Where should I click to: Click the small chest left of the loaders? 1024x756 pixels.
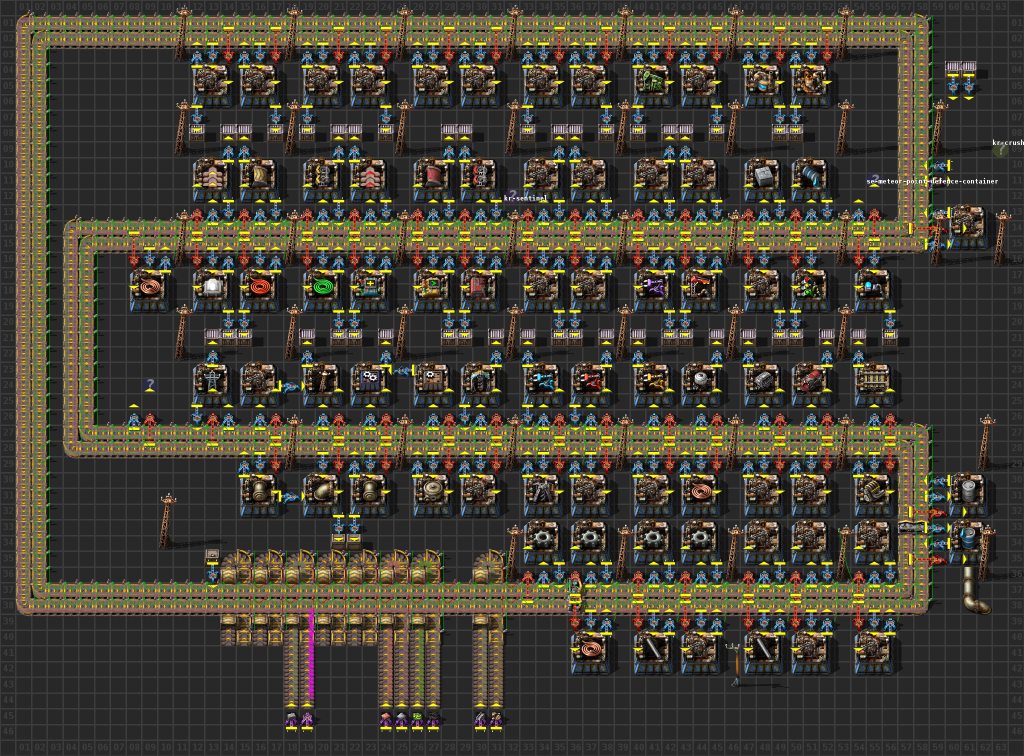click(x=212, y=556)
